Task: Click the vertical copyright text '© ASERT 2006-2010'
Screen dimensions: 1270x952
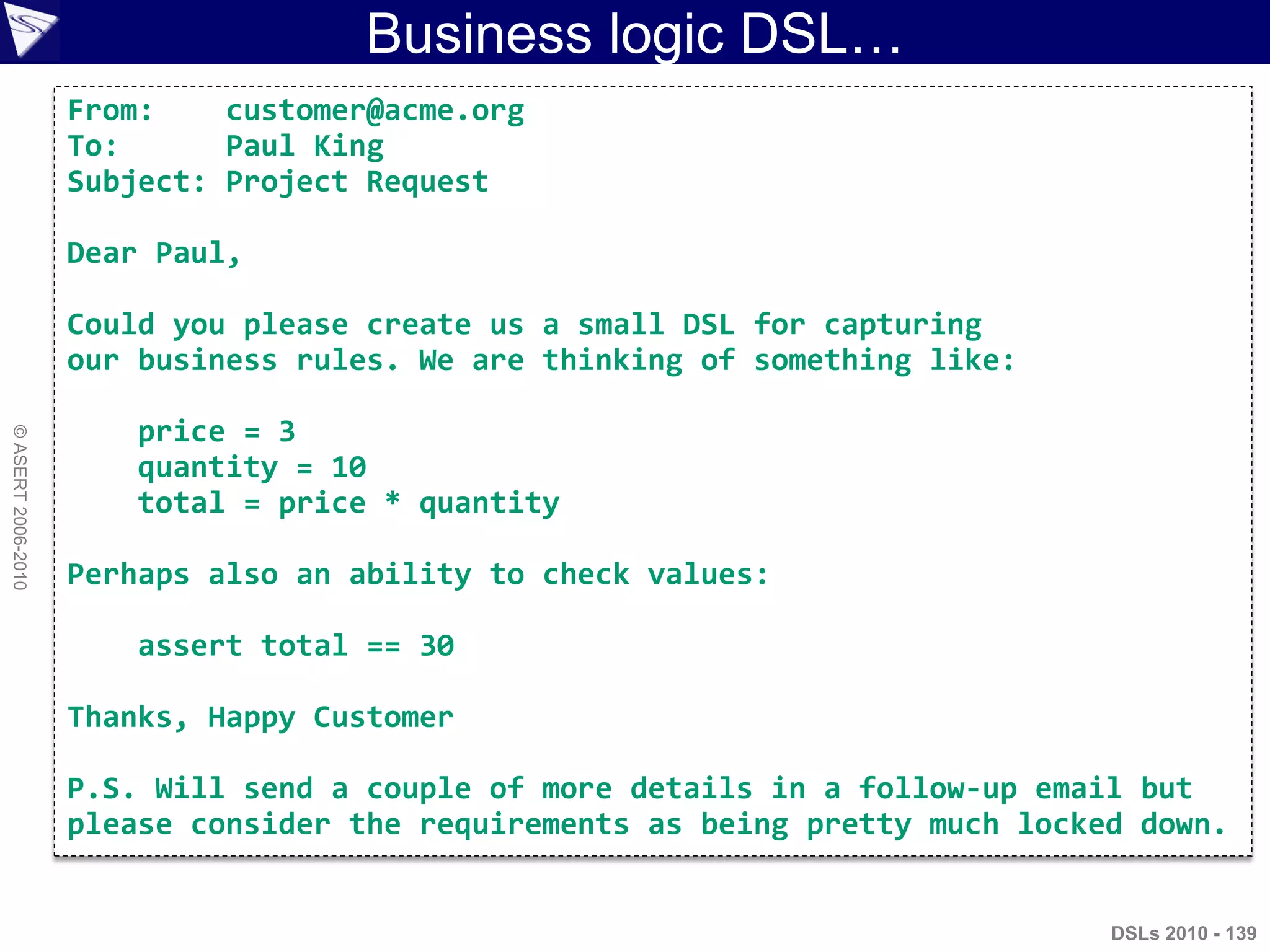Action: [20, 508]
